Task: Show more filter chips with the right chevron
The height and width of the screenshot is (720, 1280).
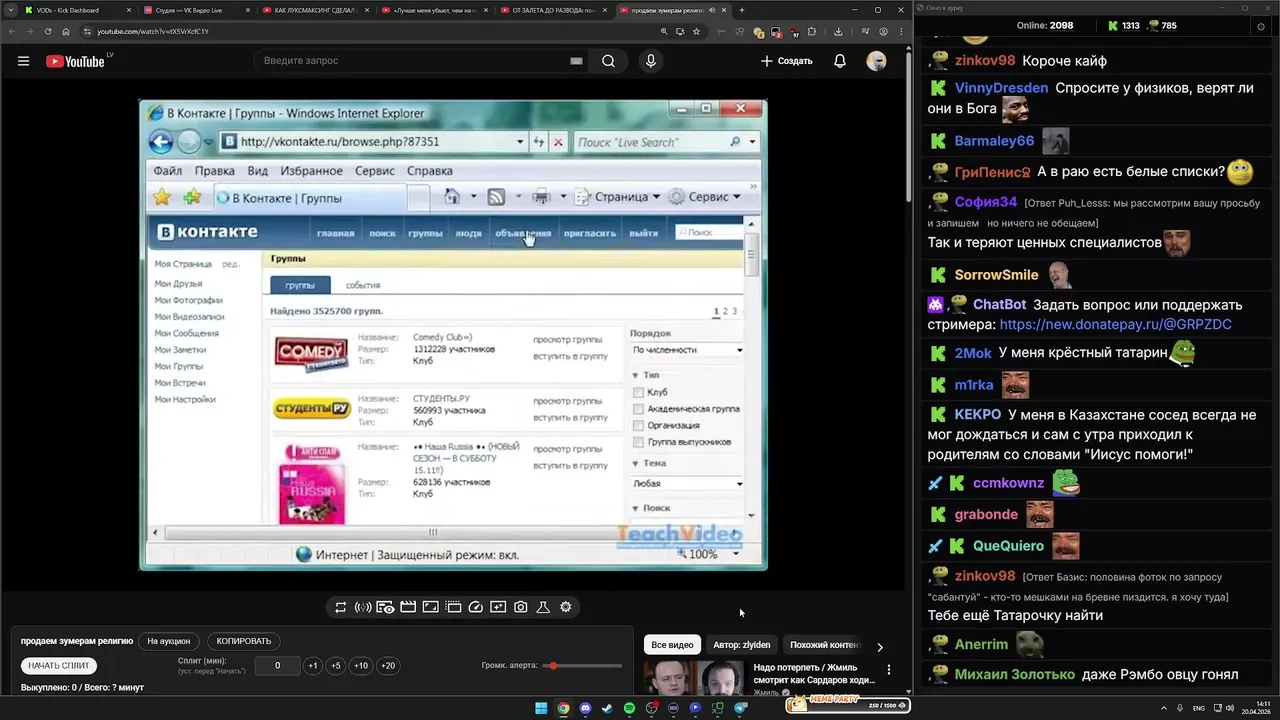Action: pos(880,647)
